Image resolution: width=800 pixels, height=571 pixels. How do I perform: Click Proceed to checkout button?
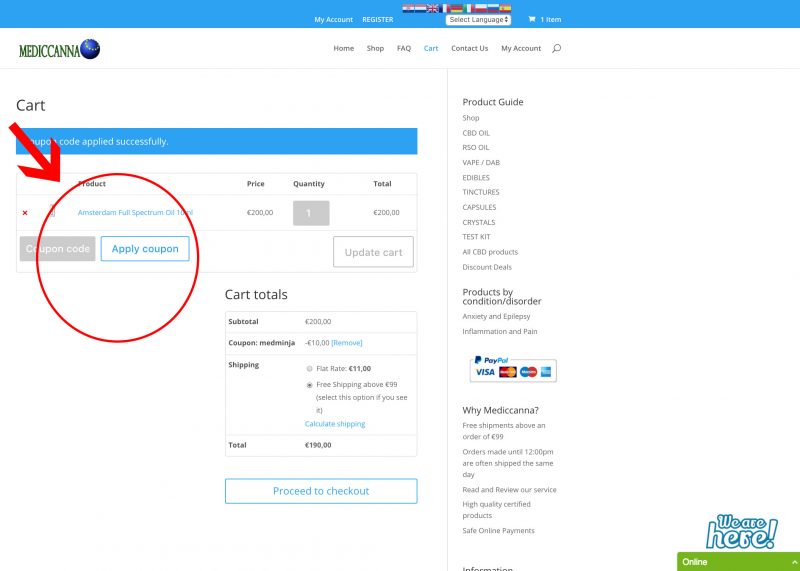click(321, 491)
